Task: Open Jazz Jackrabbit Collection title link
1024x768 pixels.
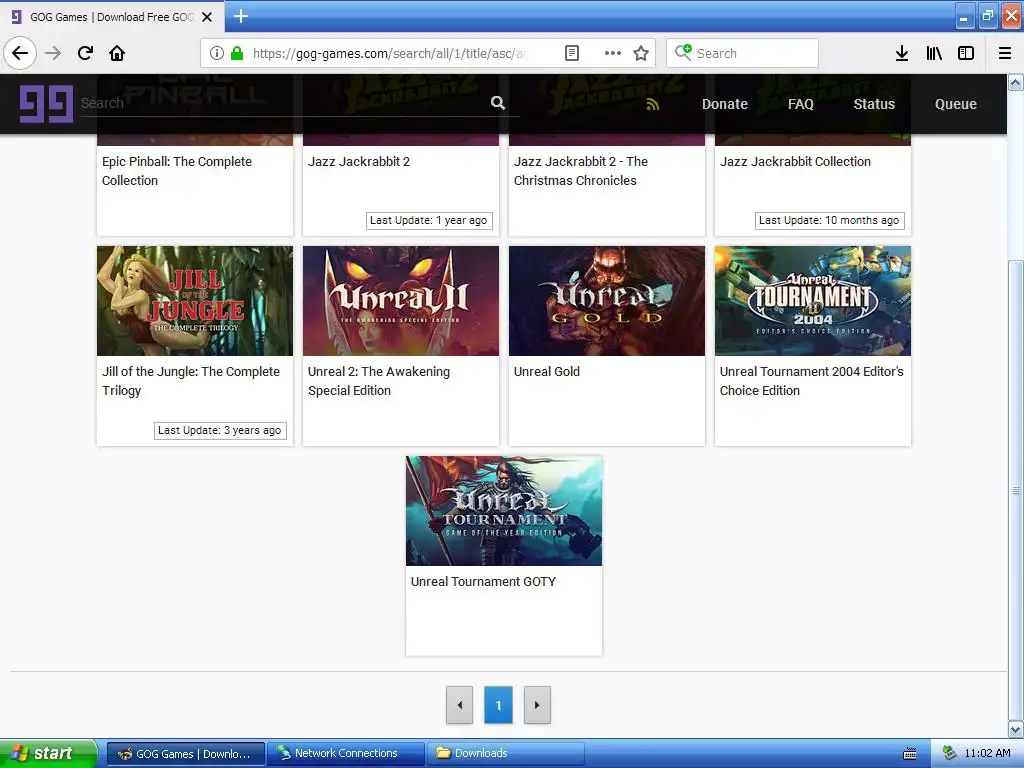Action: pos(795,161)
